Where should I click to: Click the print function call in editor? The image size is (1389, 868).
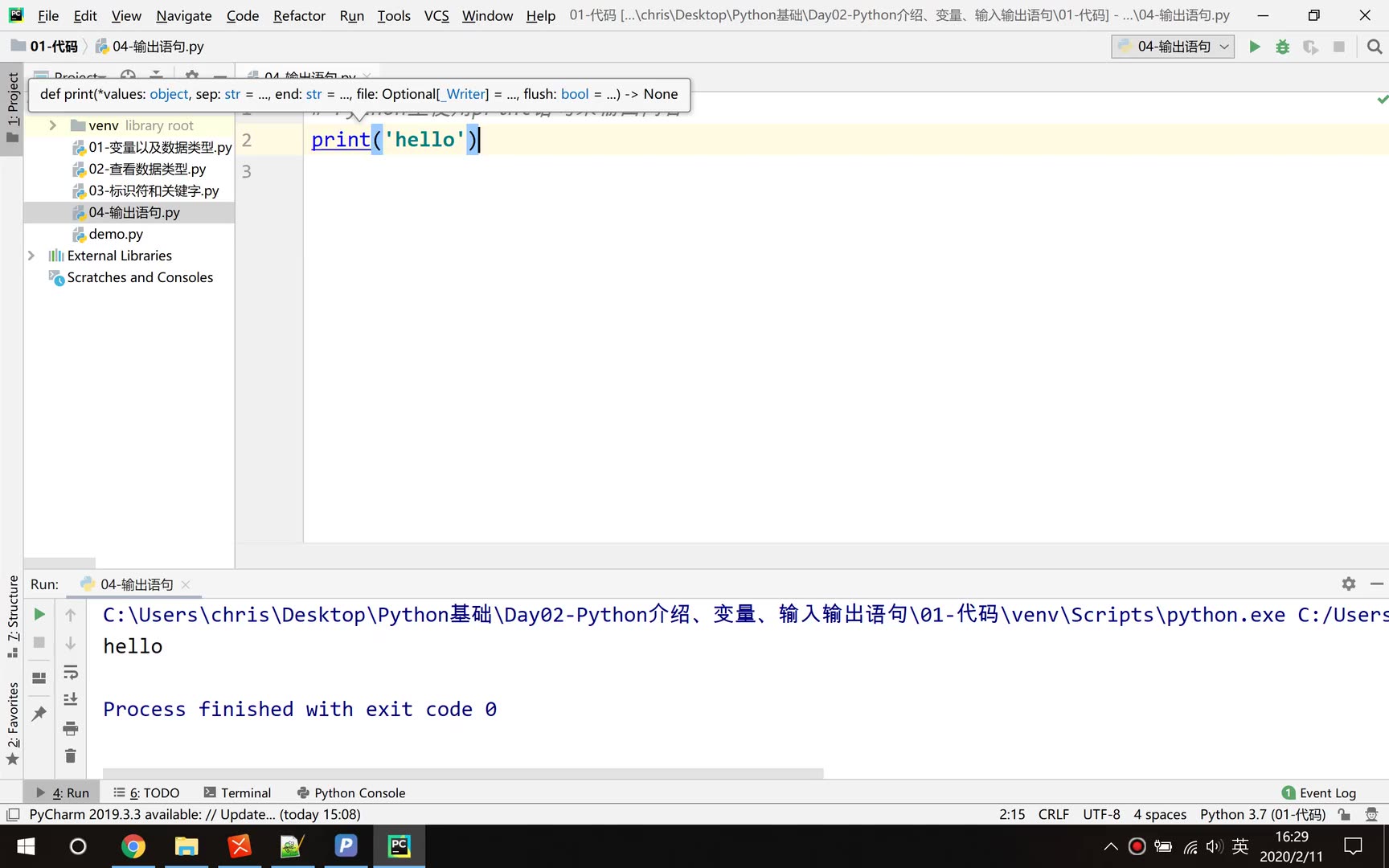(340, 140)
